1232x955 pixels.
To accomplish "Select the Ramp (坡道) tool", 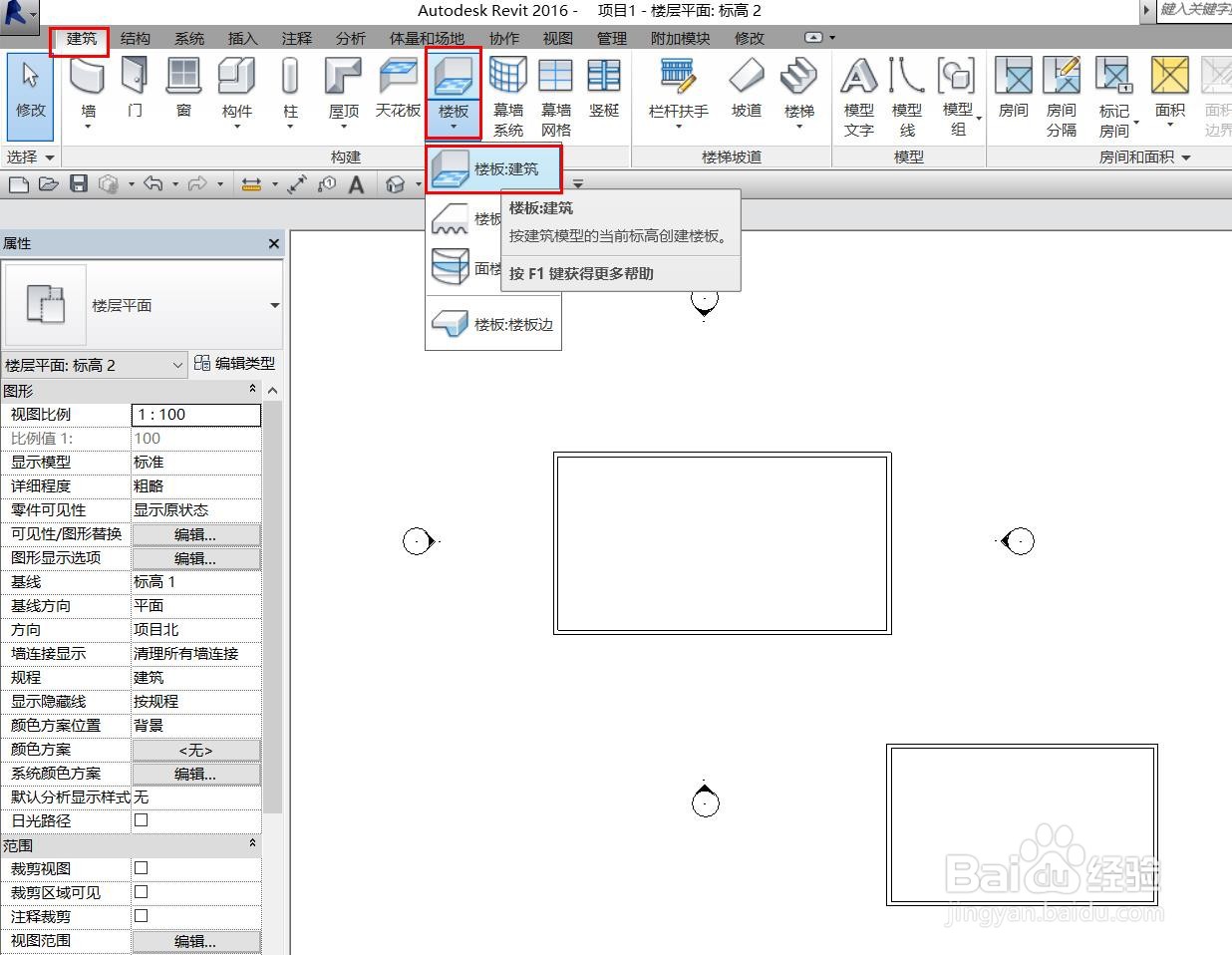I will pyautogui.click(x=747, y=88).
